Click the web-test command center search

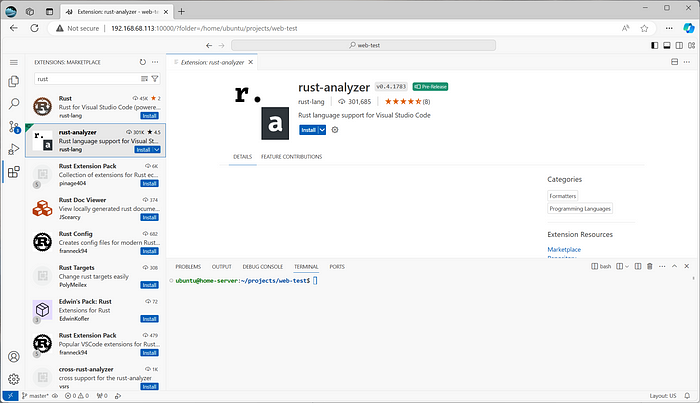click(x=363, y=45)
